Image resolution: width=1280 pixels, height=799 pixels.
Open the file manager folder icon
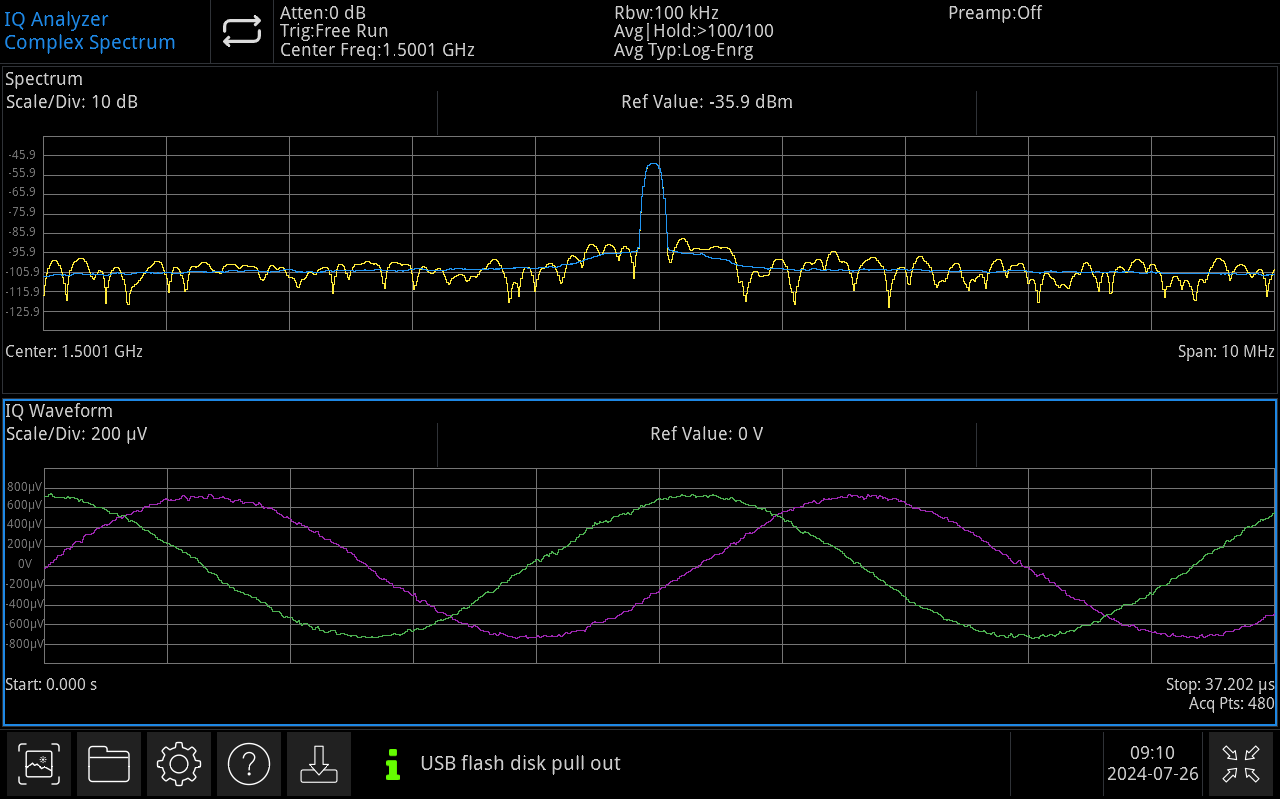click(x=109, y=764)
